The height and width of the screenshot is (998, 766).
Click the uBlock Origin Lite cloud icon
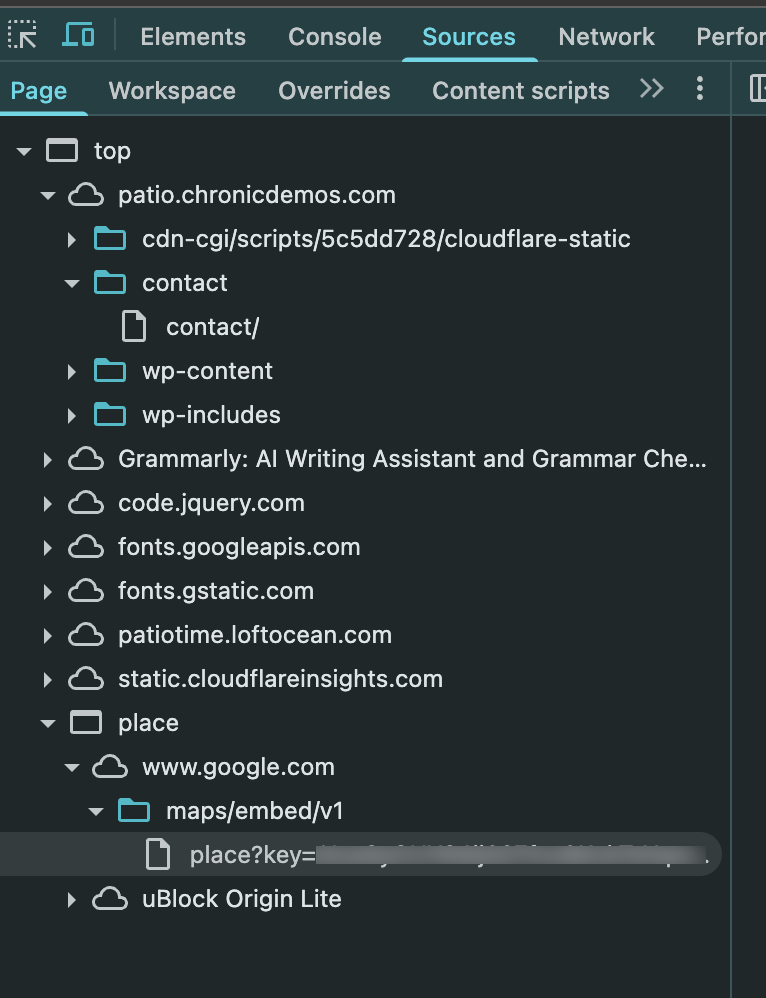[x=110, y=899]
